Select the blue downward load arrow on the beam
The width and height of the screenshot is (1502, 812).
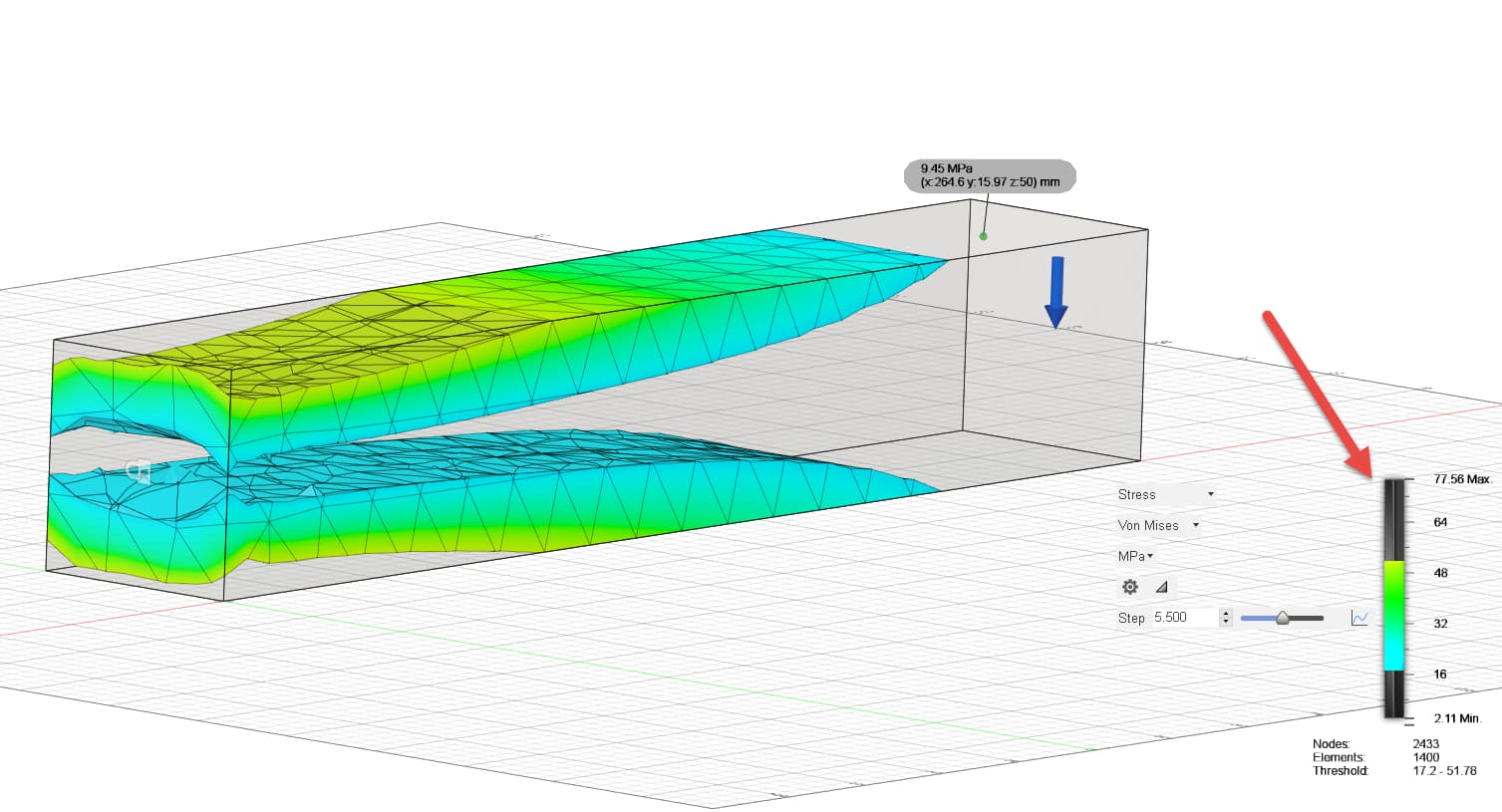tap(1055, 293)
